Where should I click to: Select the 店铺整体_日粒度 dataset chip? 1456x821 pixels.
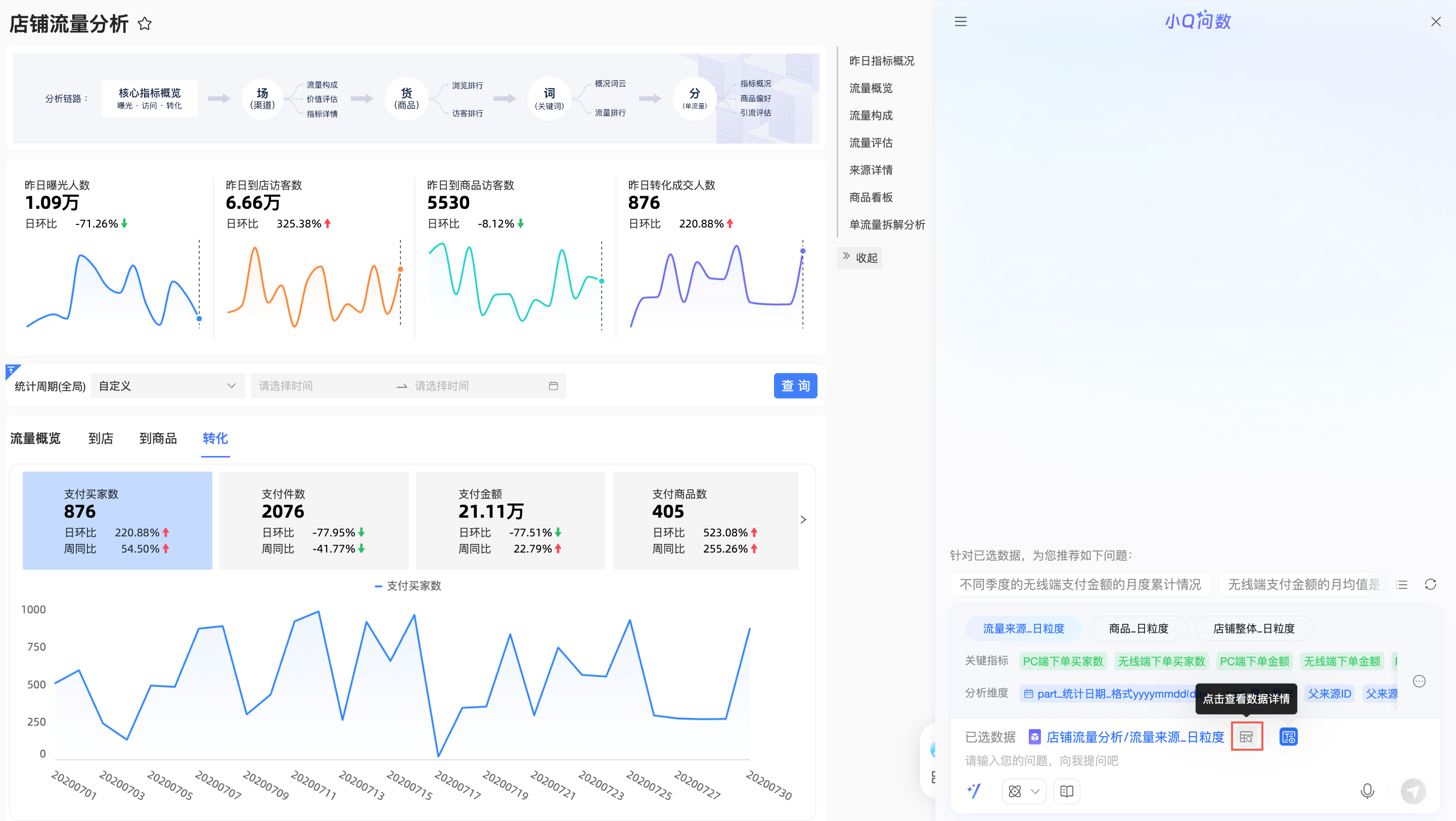click(1253, 628)
